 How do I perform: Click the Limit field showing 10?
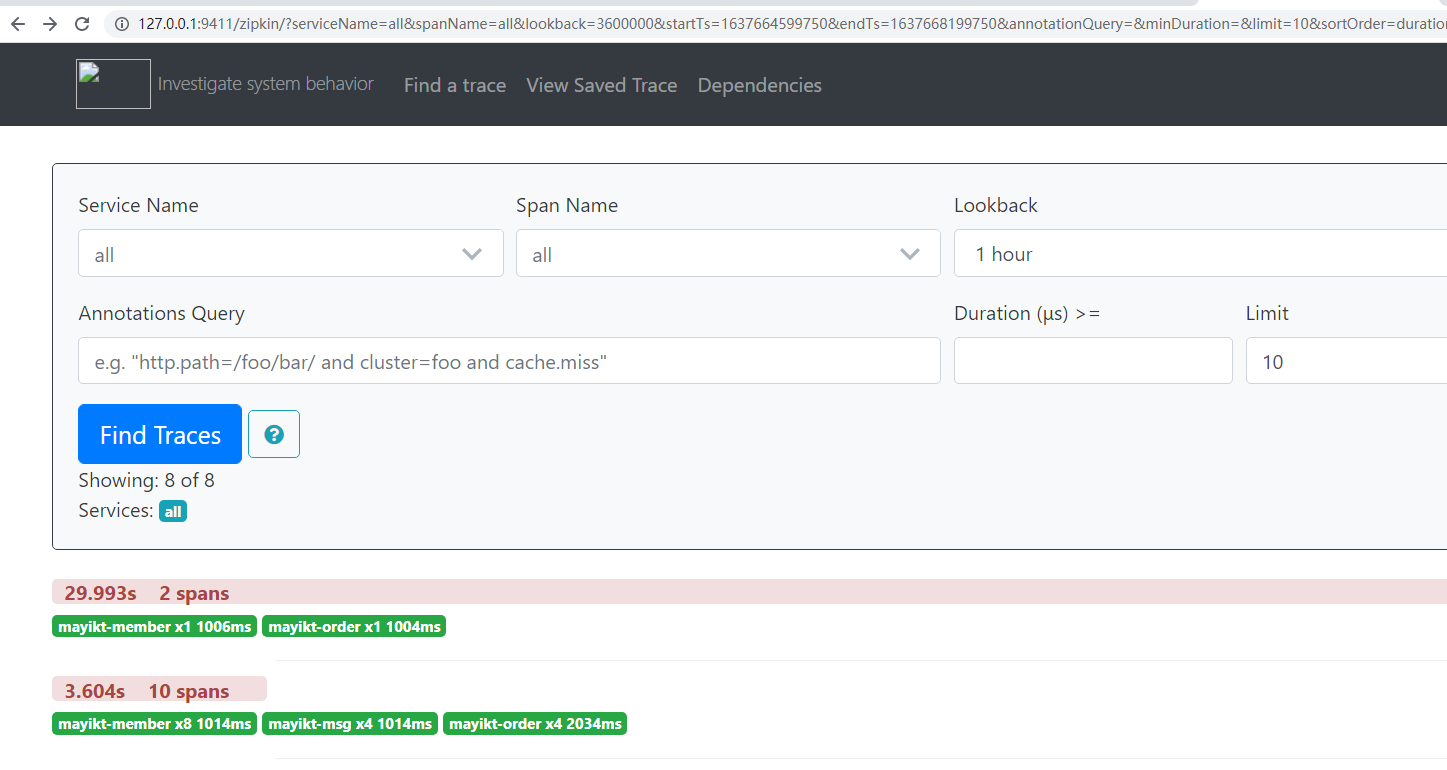pyautogui.click(x=1346, y=361)
